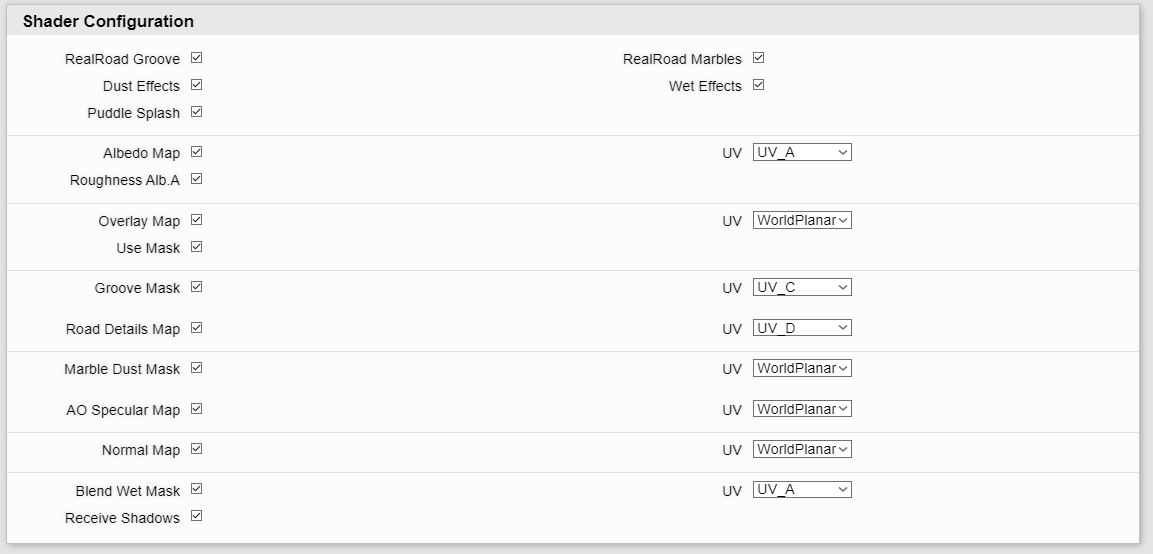Screen dimensions: 1153x554
Task: Open Road Details Map UV_D dropdown
Action: [802, 327]
